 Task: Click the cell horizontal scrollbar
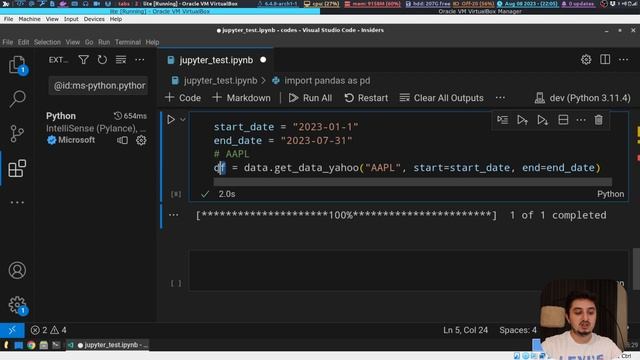pyautogui.click(x=412, y=182)
